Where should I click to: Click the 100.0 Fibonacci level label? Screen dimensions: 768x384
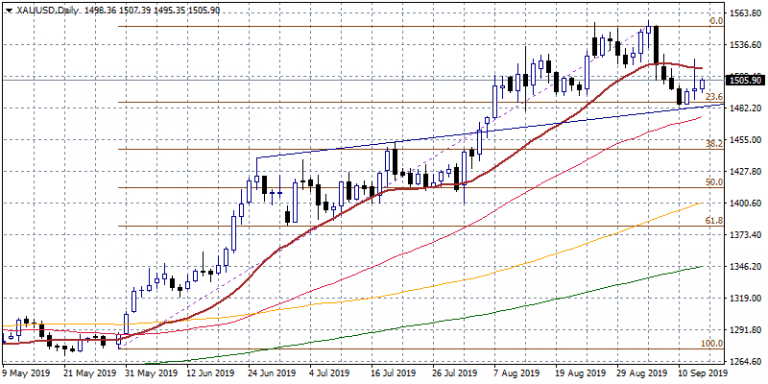[x=713, y=344]
